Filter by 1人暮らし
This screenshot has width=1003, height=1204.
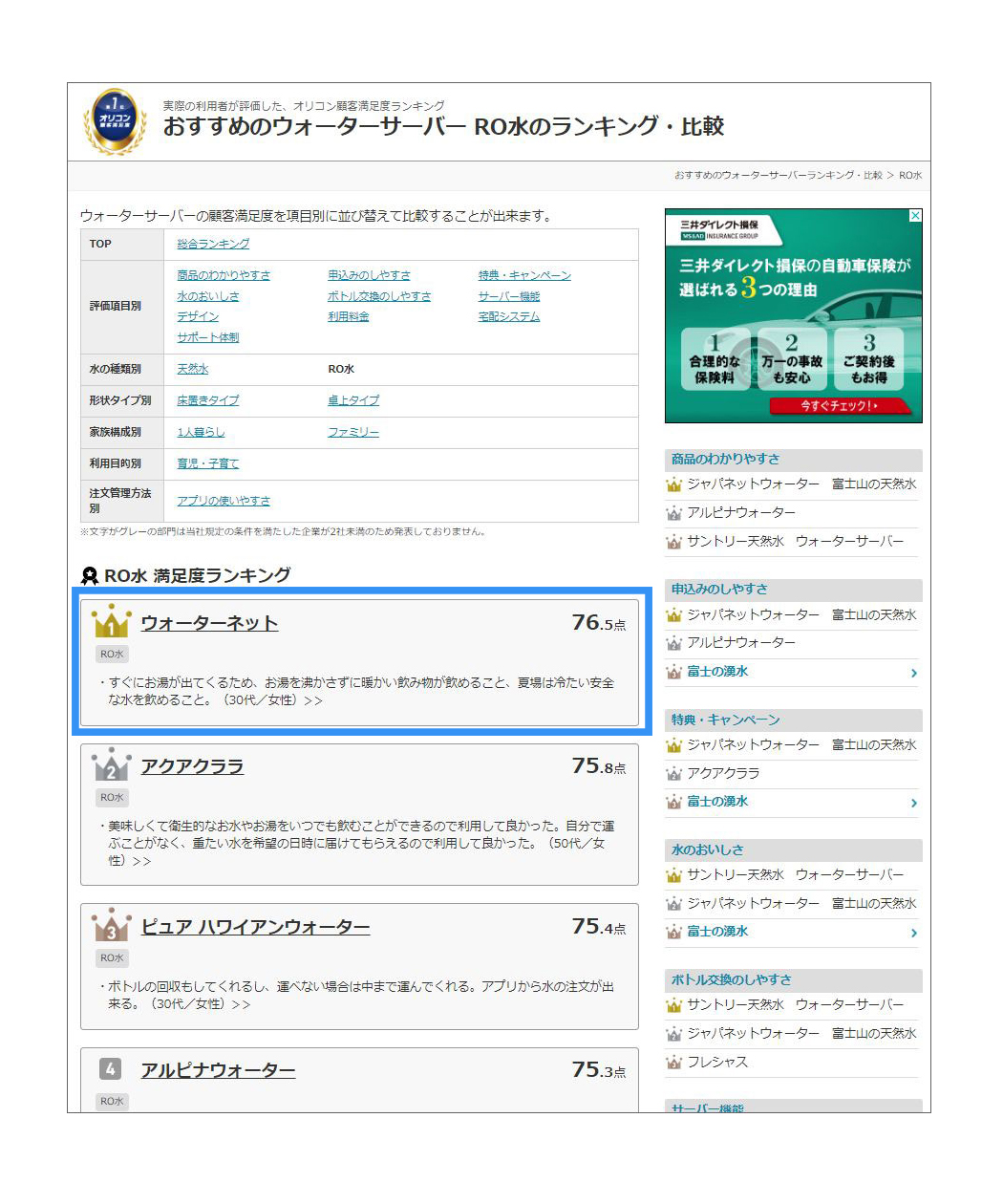pos(201,432)
